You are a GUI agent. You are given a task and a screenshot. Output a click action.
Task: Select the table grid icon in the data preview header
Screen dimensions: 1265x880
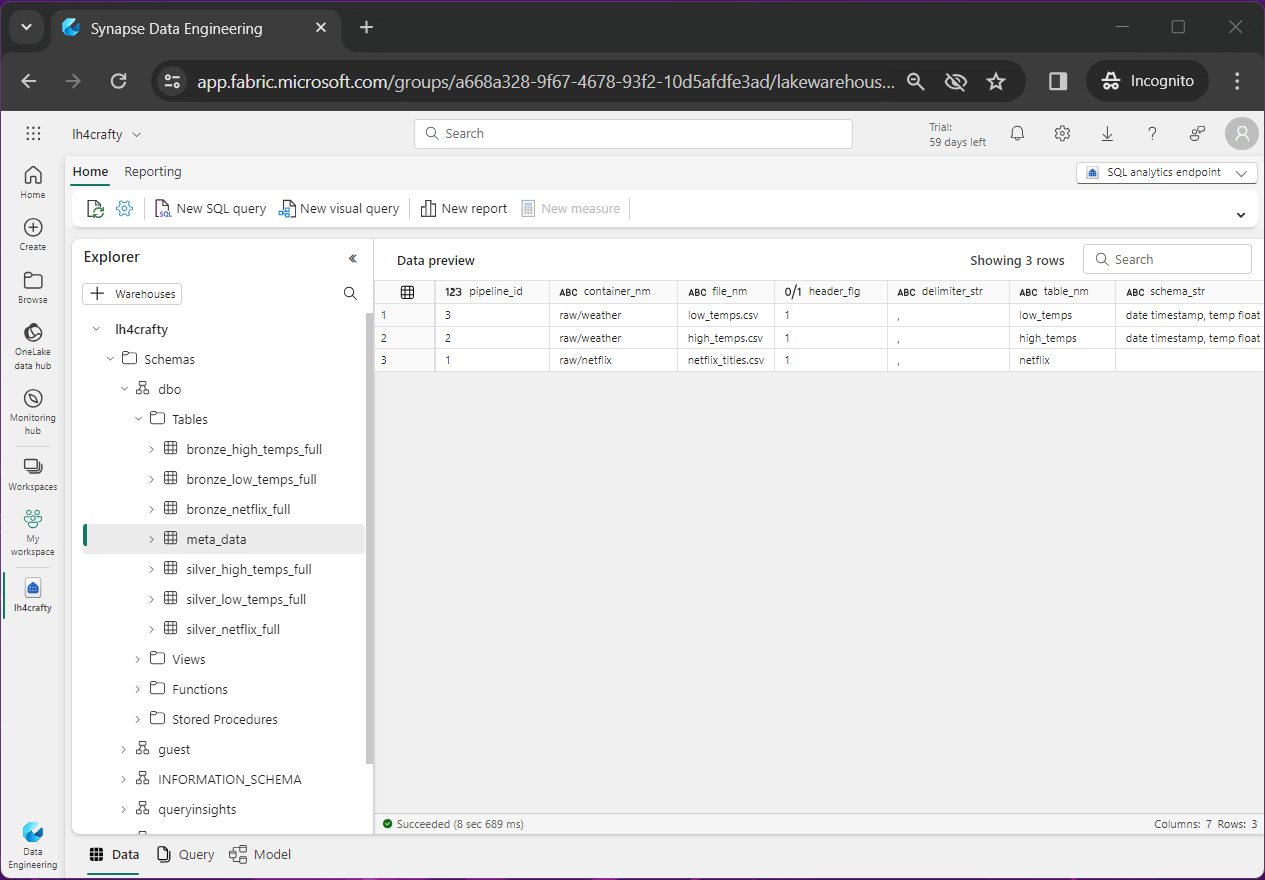pos(407,292)
